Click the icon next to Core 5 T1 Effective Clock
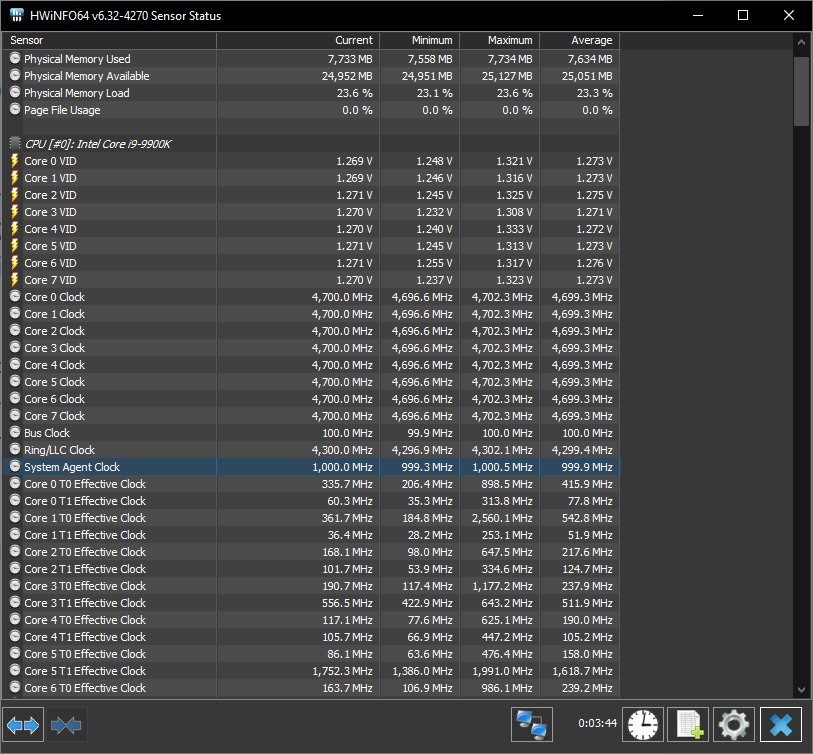The height and width of the screenshot is (754, 813). (15, 671)
